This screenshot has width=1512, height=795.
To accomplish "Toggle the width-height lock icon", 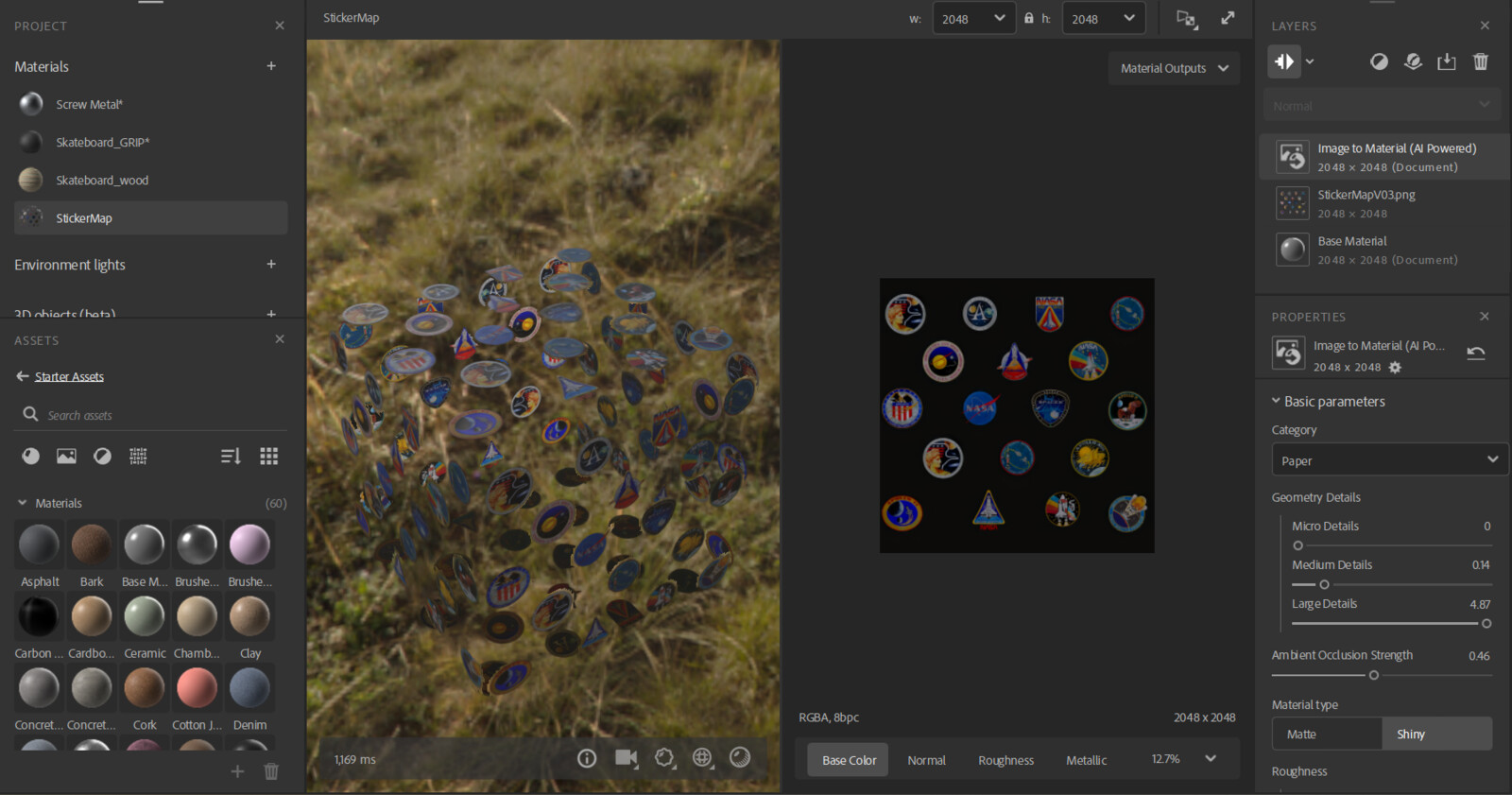I will [1029, 18].
